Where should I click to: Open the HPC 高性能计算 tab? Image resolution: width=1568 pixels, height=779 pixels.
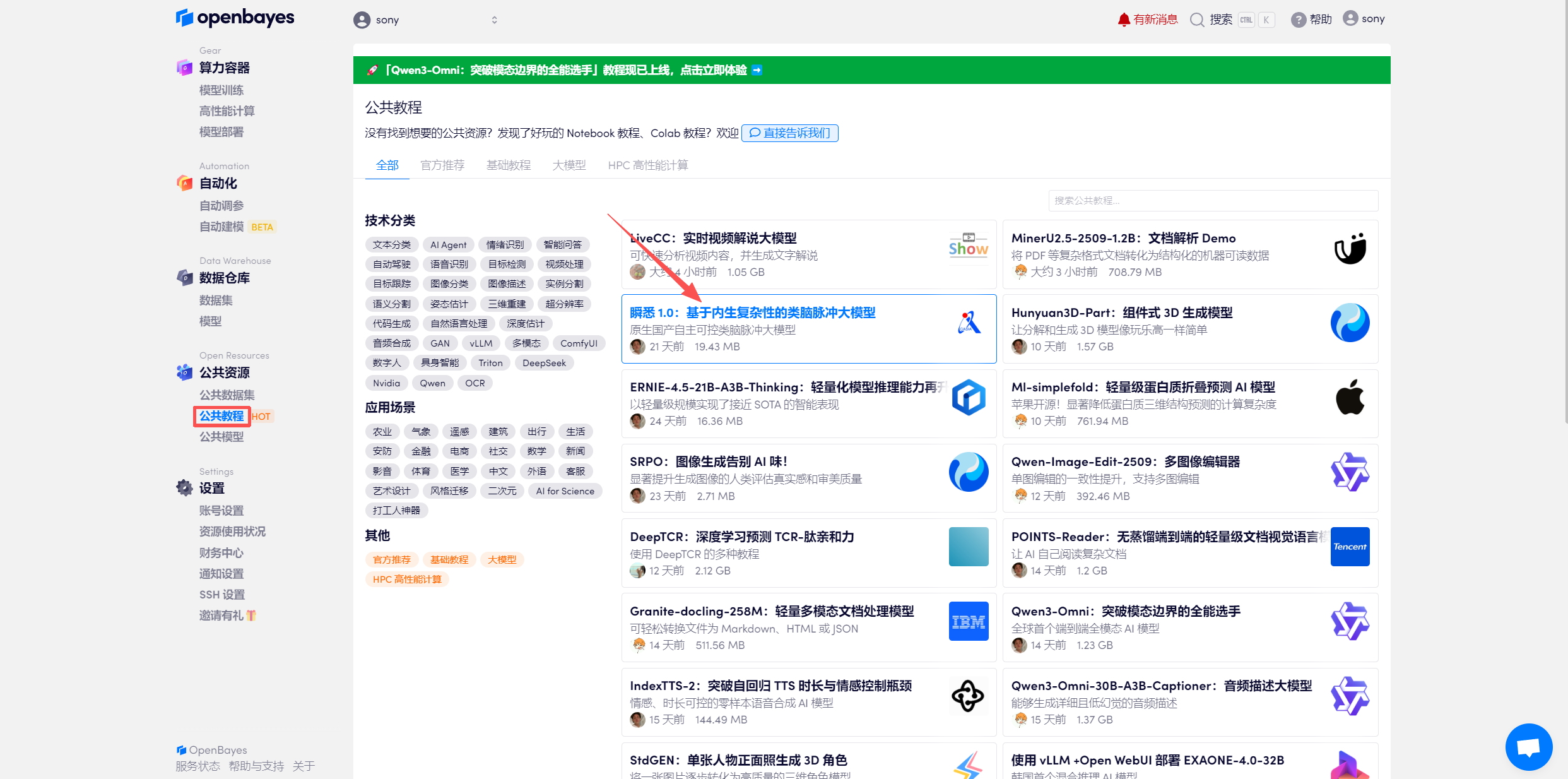tap(648, 165)
